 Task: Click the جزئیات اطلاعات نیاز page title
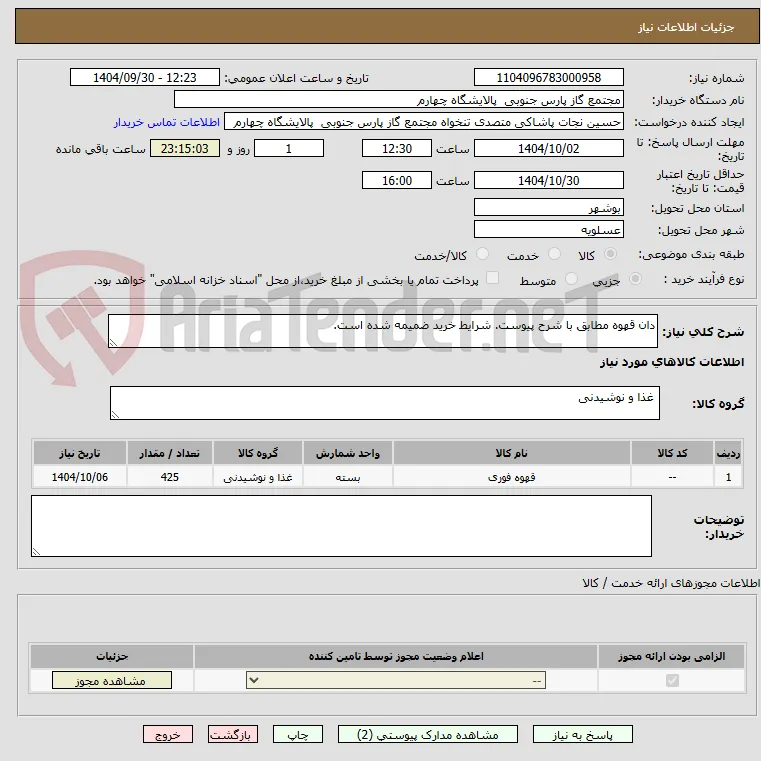pos(686,27)
